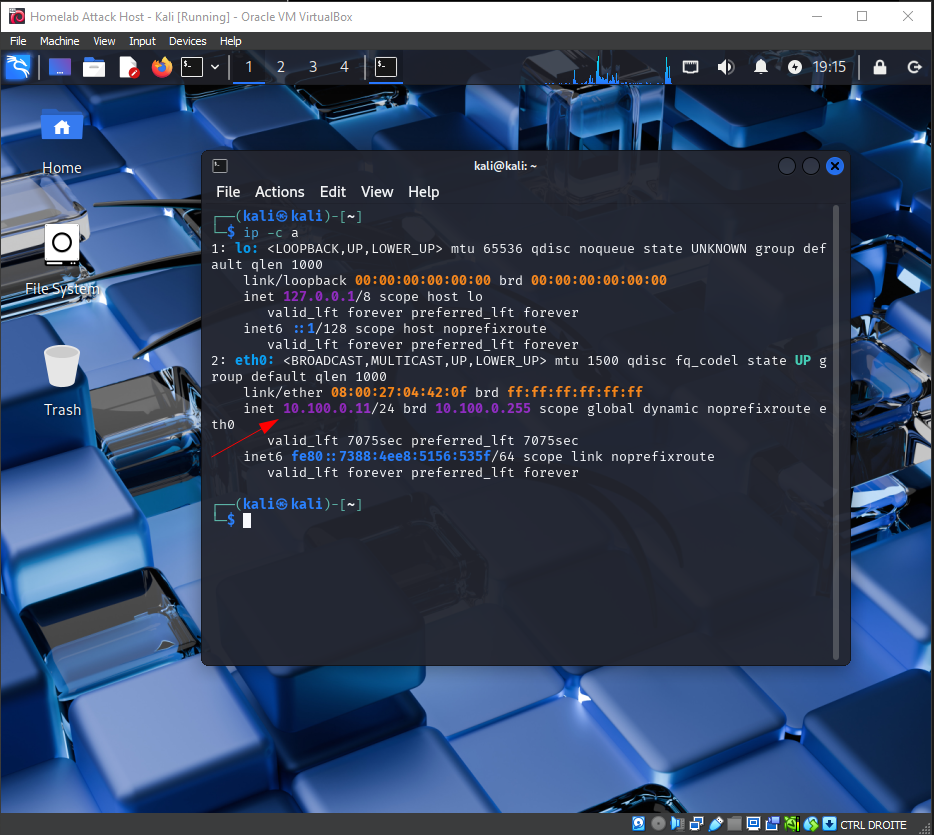
Task: Click the VirtualBox display status icon
Action: (x=754, y=824)
